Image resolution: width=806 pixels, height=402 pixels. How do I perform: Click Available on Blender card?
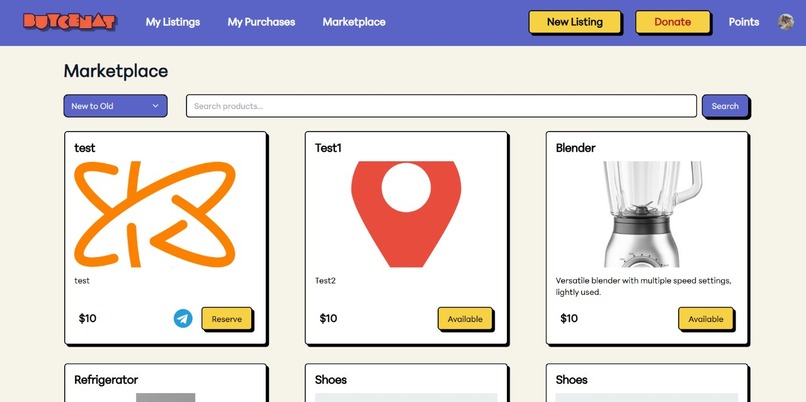(x=705, y=319)
